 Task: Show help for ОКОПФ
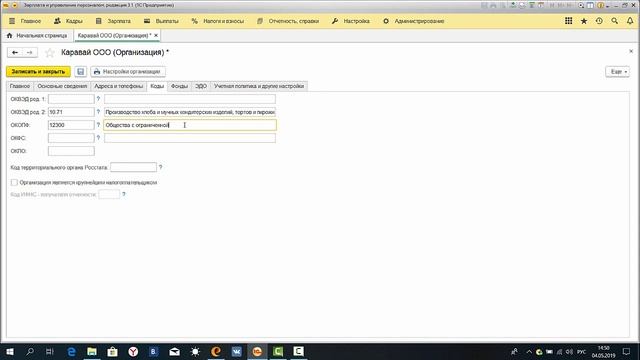pos(98,125)
